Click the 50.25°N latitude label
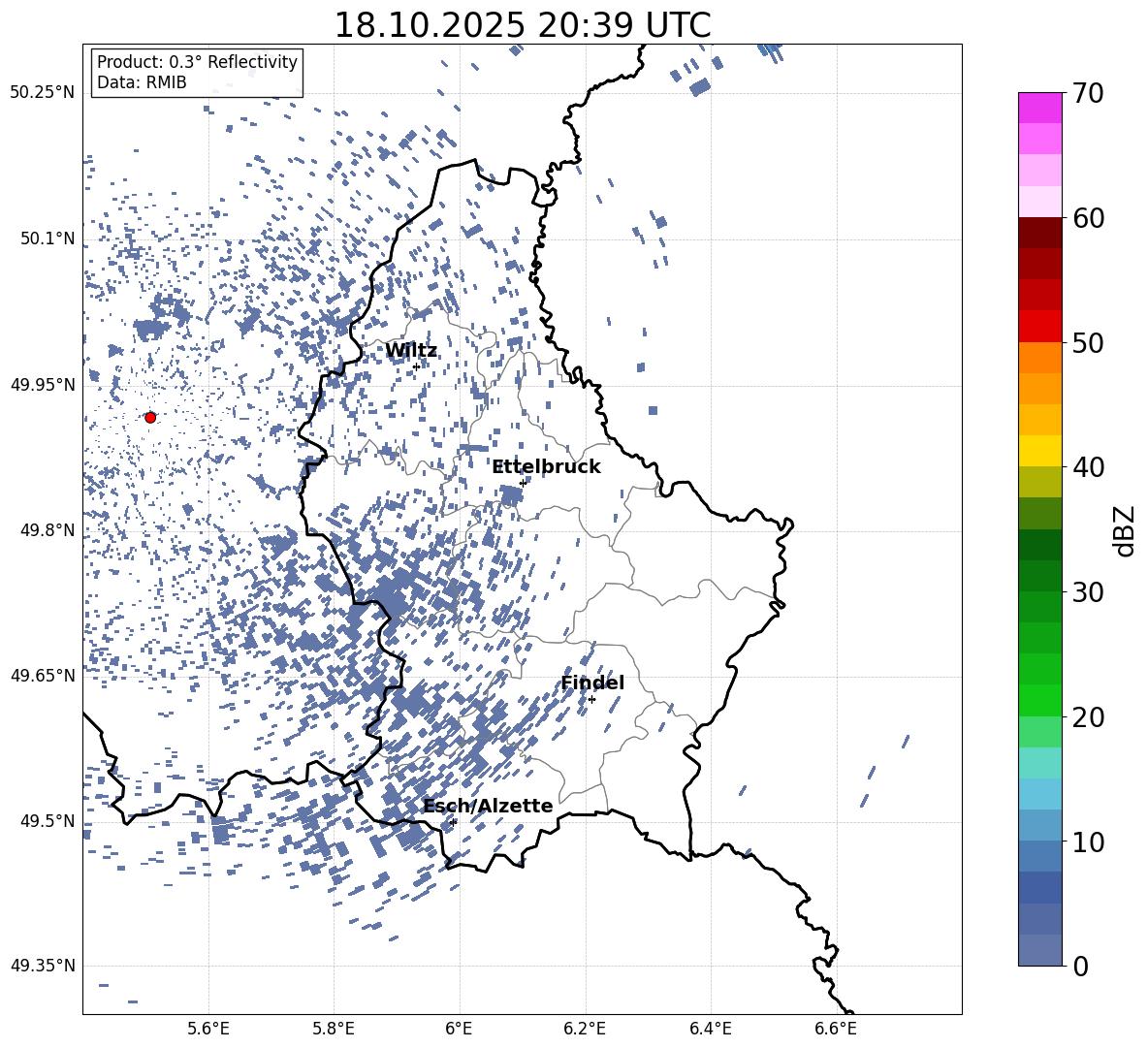1148x1048 pixels. [x=43, y=93]
